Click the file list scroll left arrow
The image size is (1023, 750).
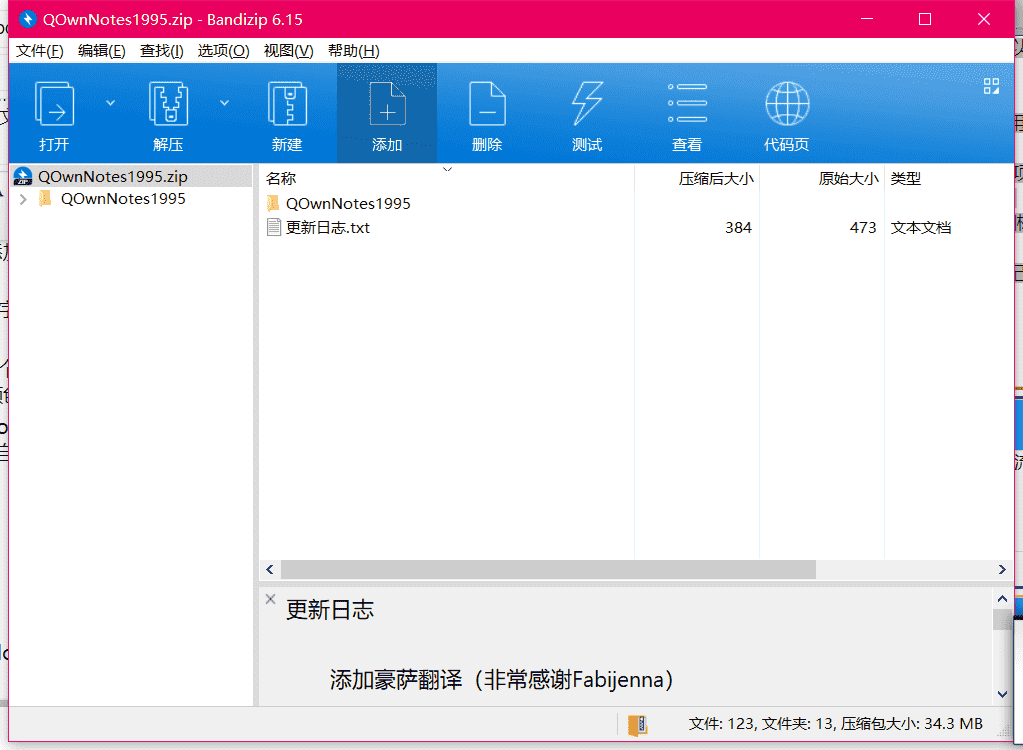pos(270,569)
